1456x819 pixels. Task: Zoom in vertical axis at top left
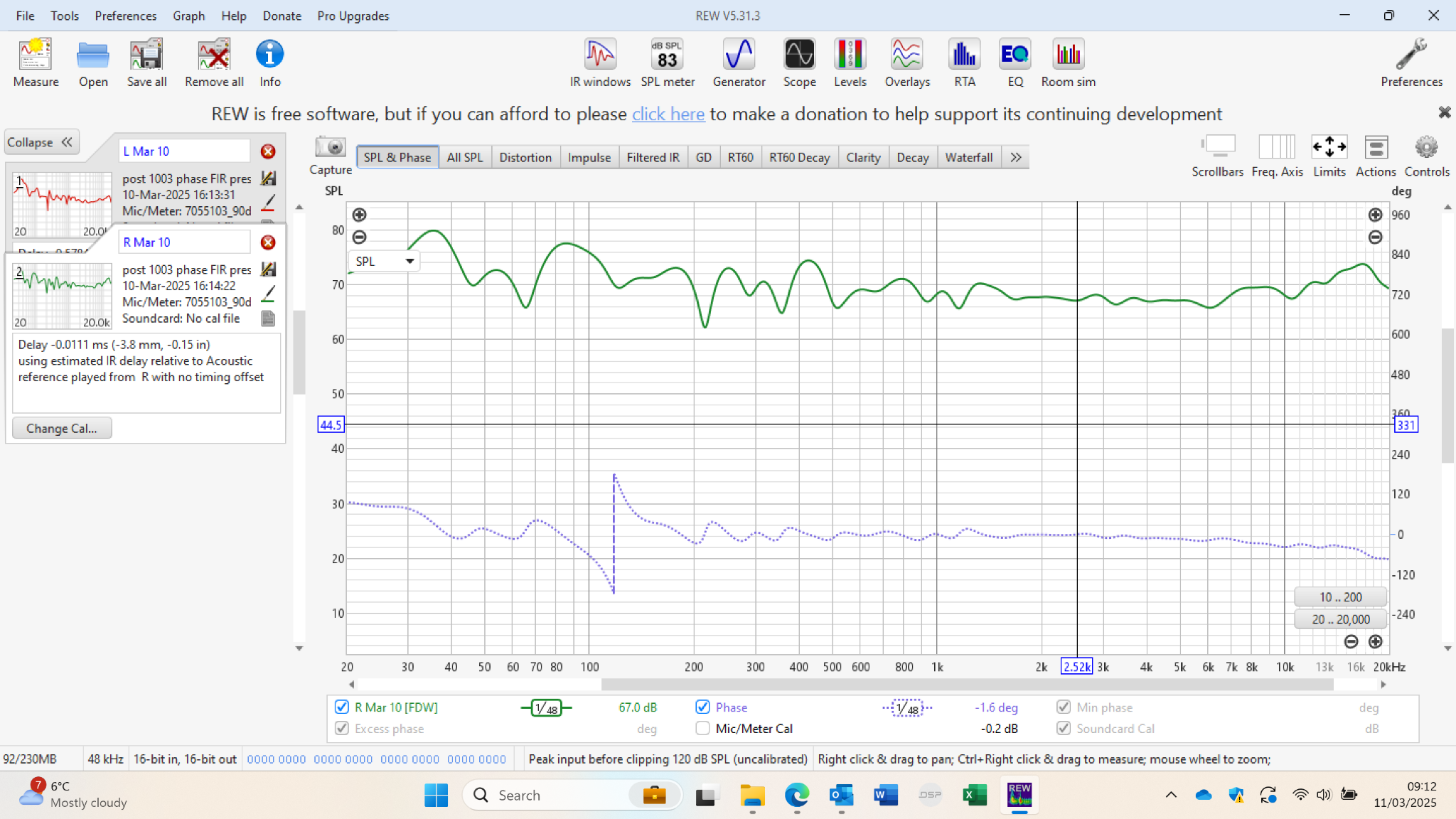coord(359,215)
